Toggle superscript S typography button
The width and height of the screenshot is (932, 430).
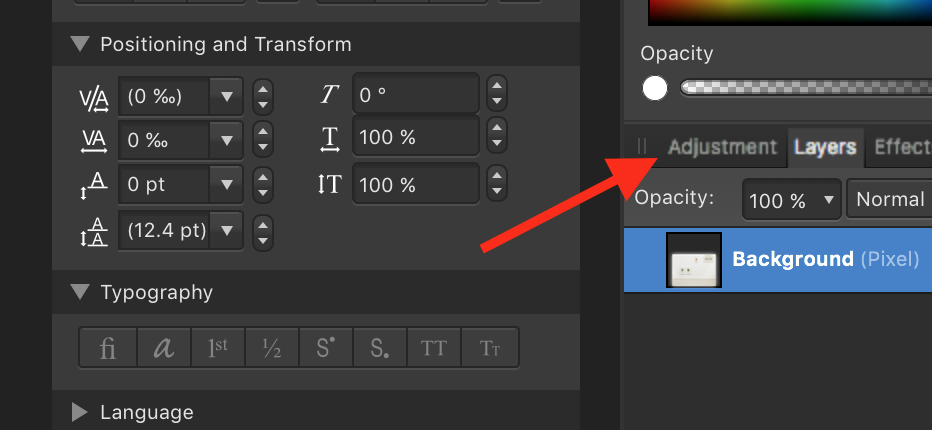[x=326, y=347]
